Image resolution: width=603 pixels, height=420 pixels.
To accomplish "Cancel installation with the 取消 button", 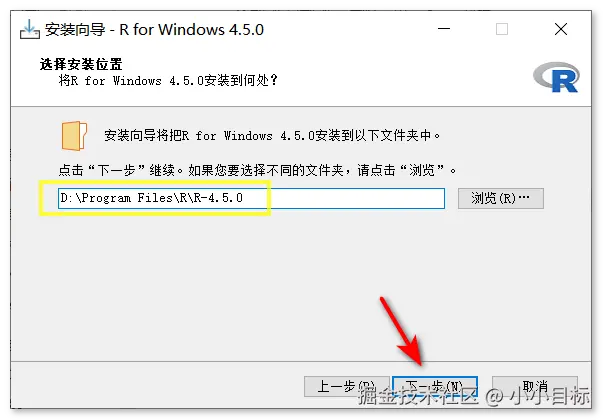I will [x=535, y=386].
